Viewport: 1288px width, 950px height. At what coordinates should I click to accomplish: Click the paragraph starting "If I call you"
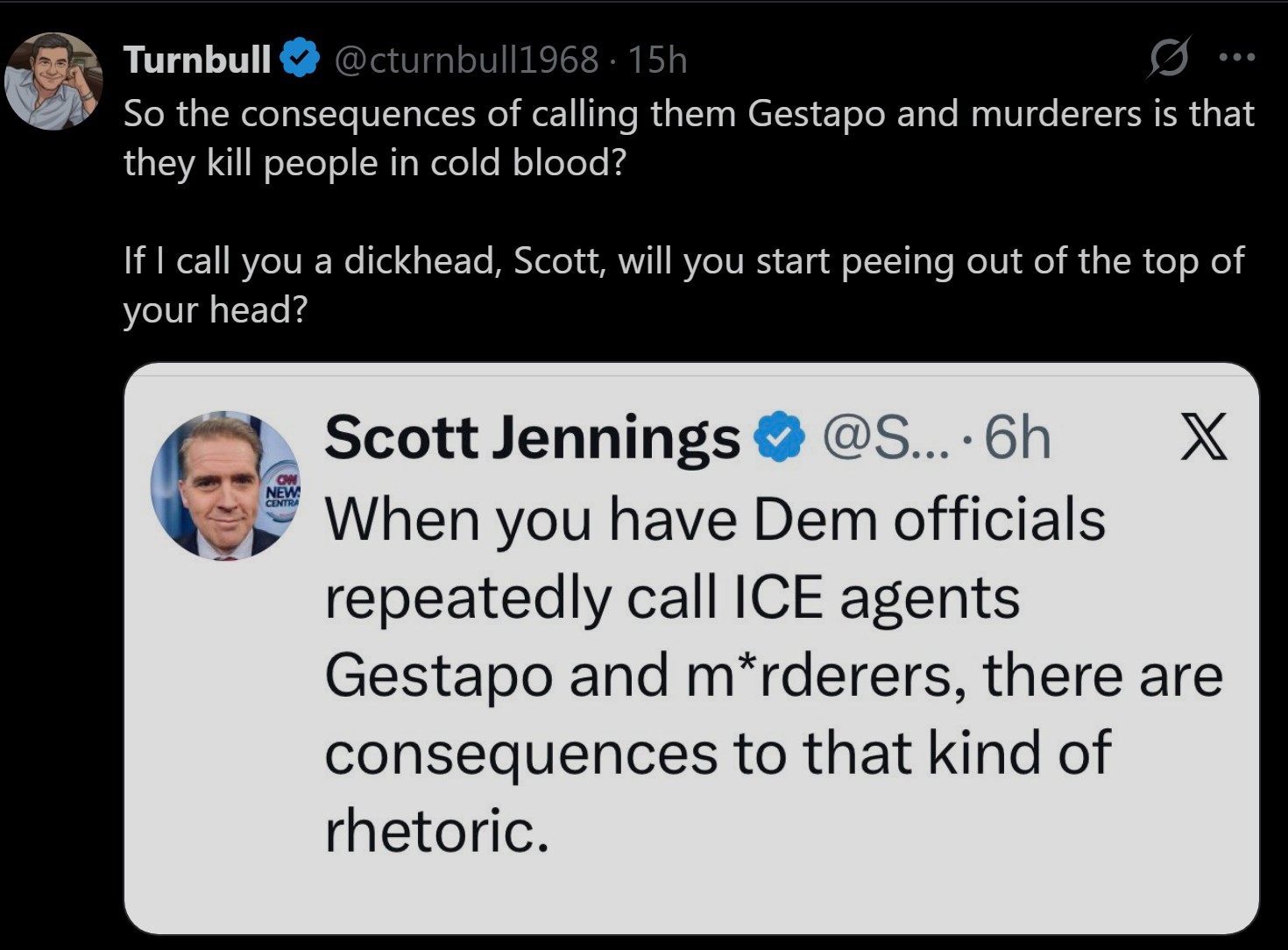[683, 285]
